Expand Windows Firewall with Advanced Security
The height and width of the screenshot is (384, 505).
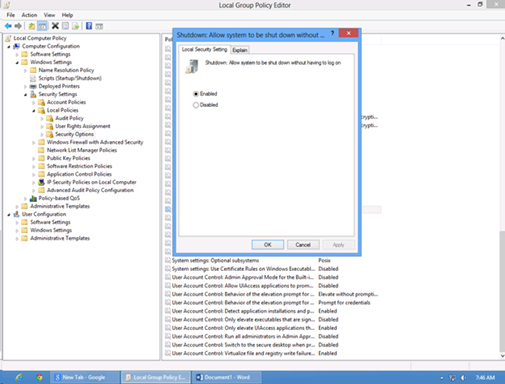[x=34, y=143]
